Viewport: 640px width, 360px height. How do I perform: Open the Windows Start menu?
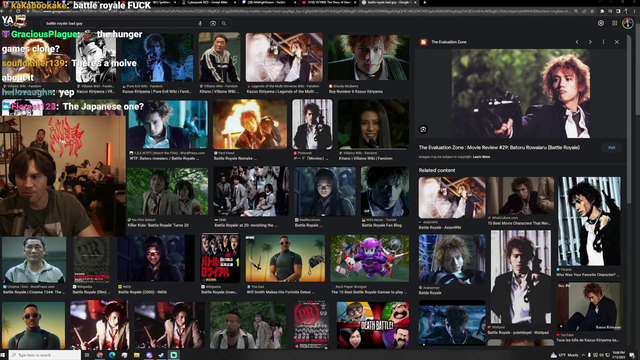(4, 355)
